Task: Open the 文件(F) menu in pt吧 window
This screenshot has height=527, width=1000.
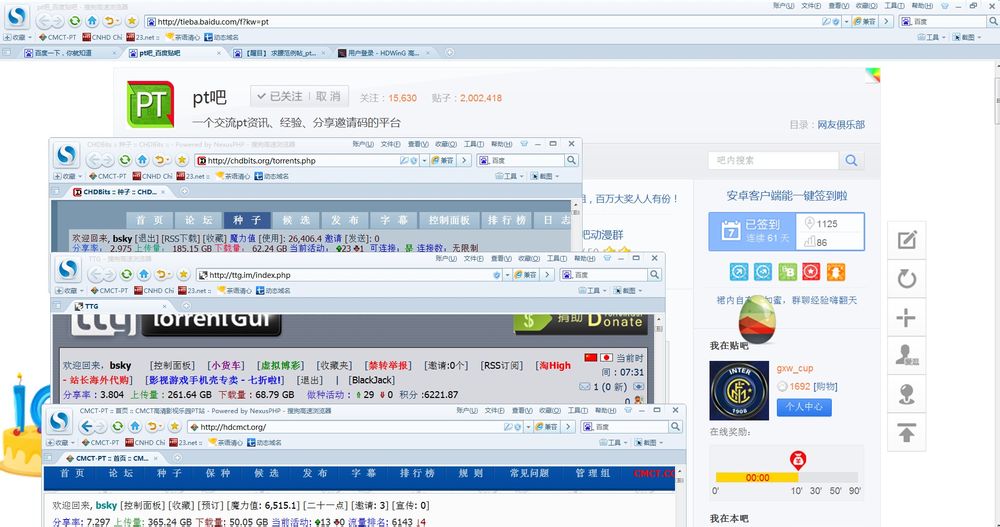Action: tap(811, 5)
